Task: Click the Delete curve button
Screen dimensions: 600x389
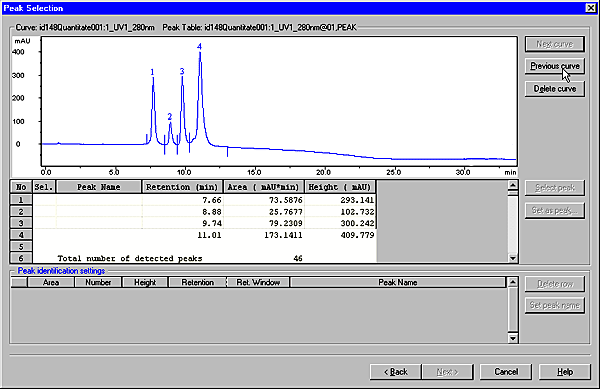Action: [554, 89]
